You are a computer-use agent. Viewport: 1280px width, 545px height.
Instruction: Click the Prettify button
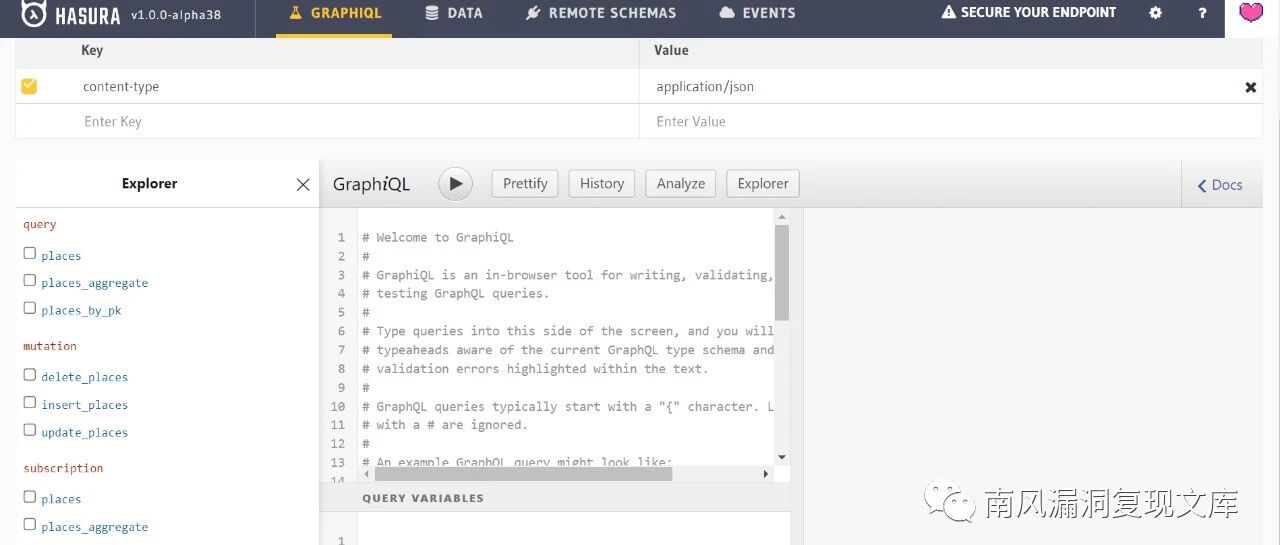pos(525,183)
